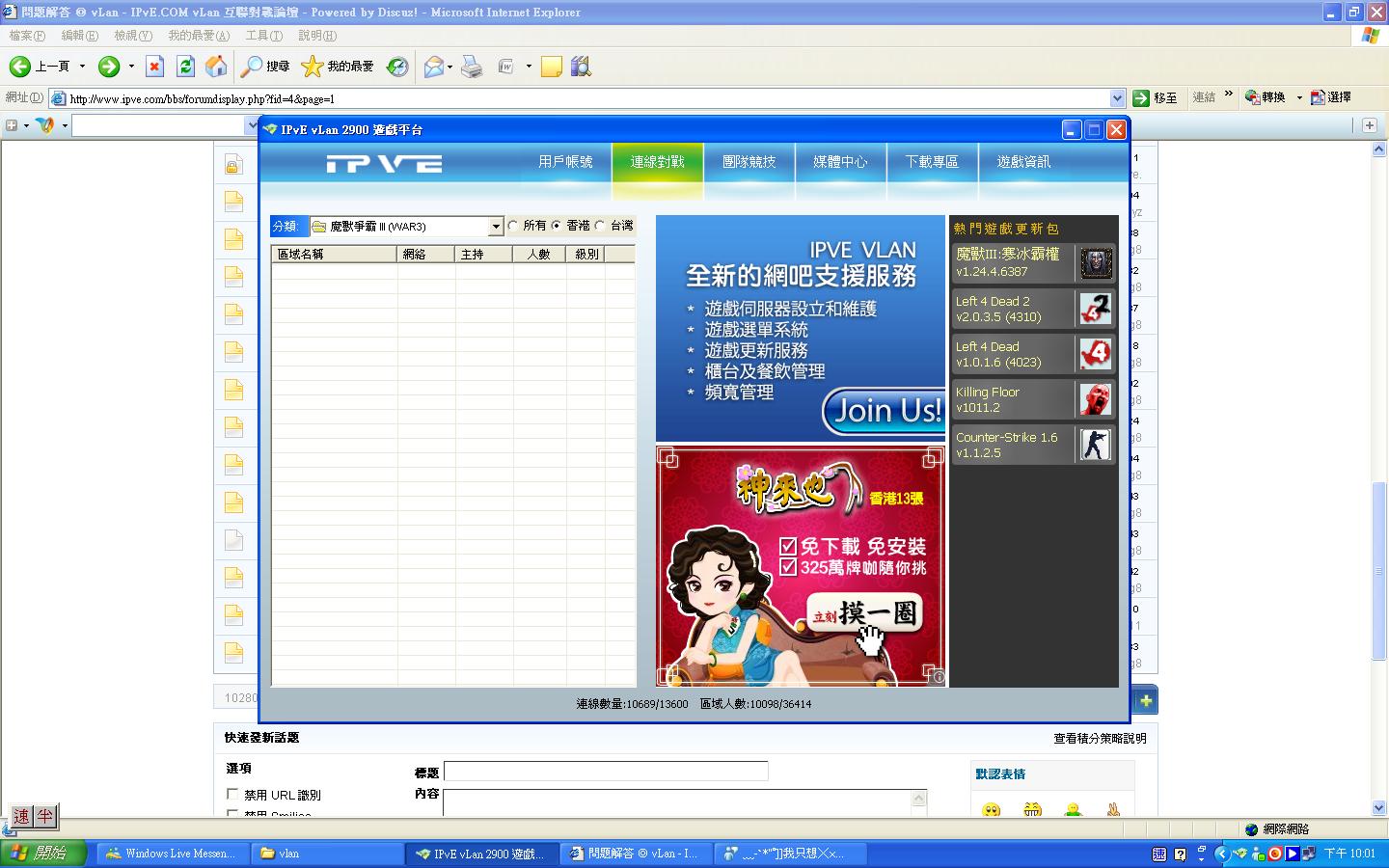Go to the IE home page icon
1389x868 pixels.
(217, 66)
